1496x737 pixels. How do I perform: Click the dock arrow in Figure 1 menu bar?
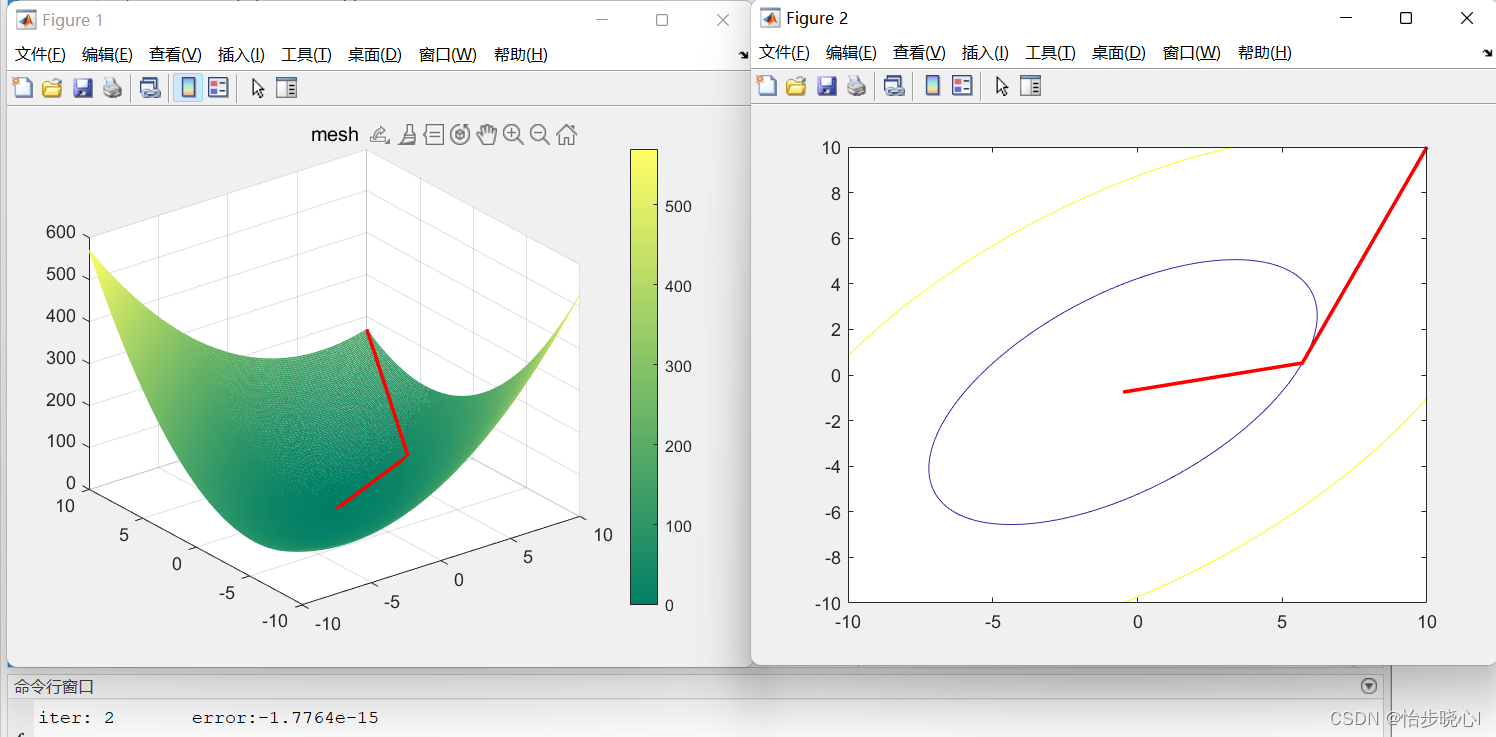743,55
